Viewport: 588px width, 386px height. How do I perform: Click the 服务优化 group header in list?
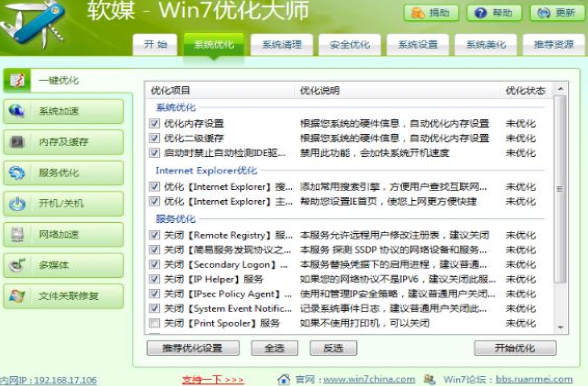[176, 219]
